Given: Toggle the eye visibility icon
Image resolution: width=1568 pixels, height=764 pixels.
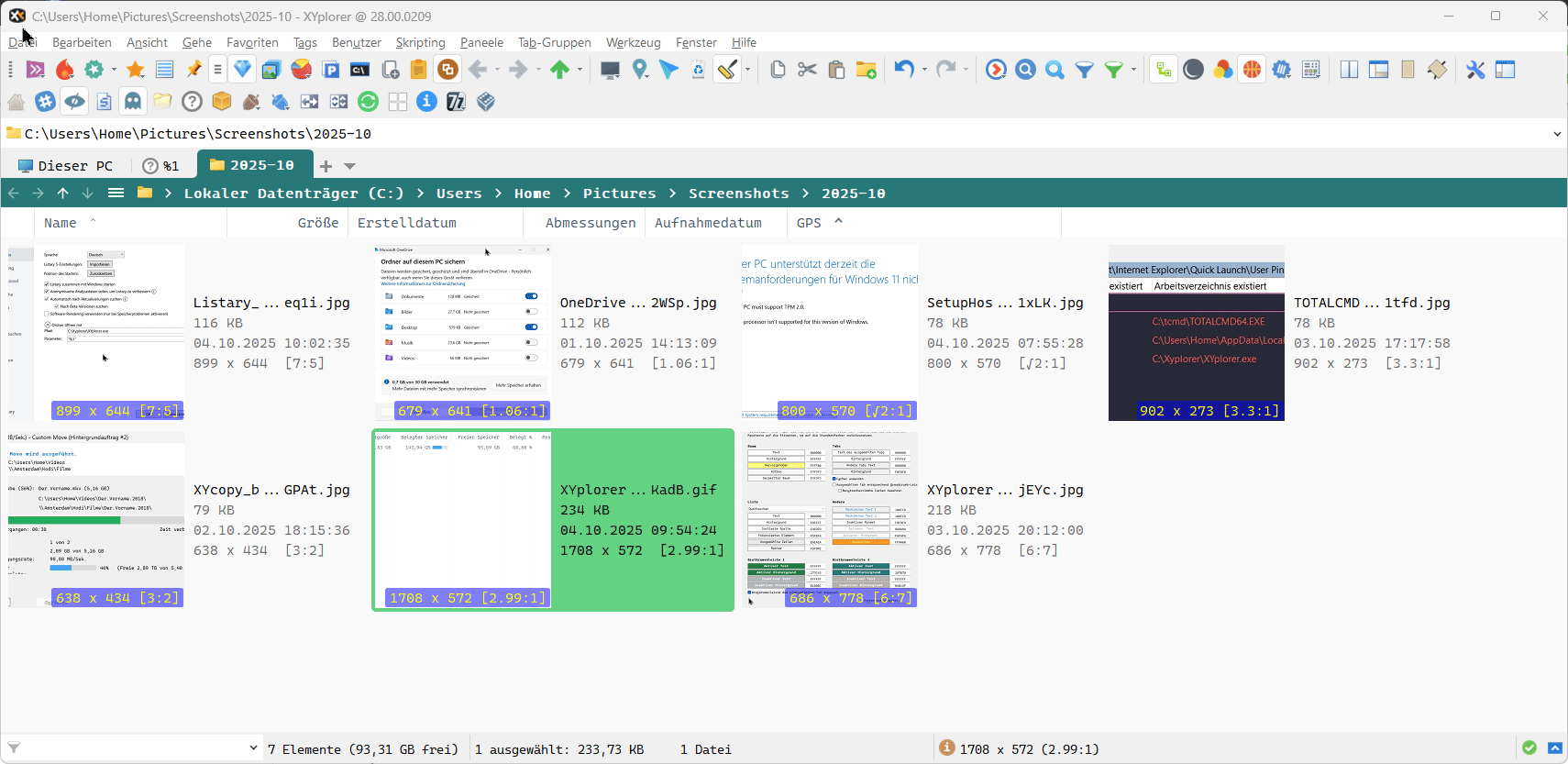Looking at the screenshot, I should click(75, 102).
